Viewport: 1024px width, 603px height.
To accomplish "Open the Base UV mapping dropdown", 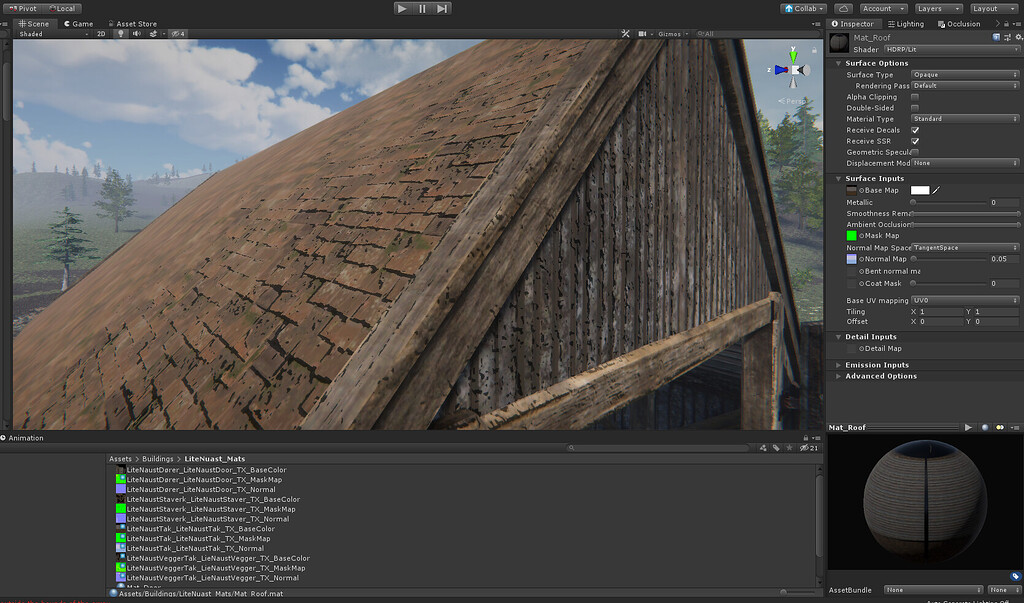I will coord(963,300).
